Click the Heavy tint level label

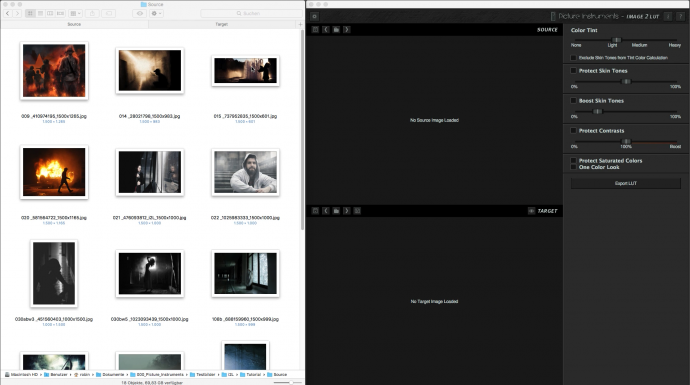click(675, 45)
